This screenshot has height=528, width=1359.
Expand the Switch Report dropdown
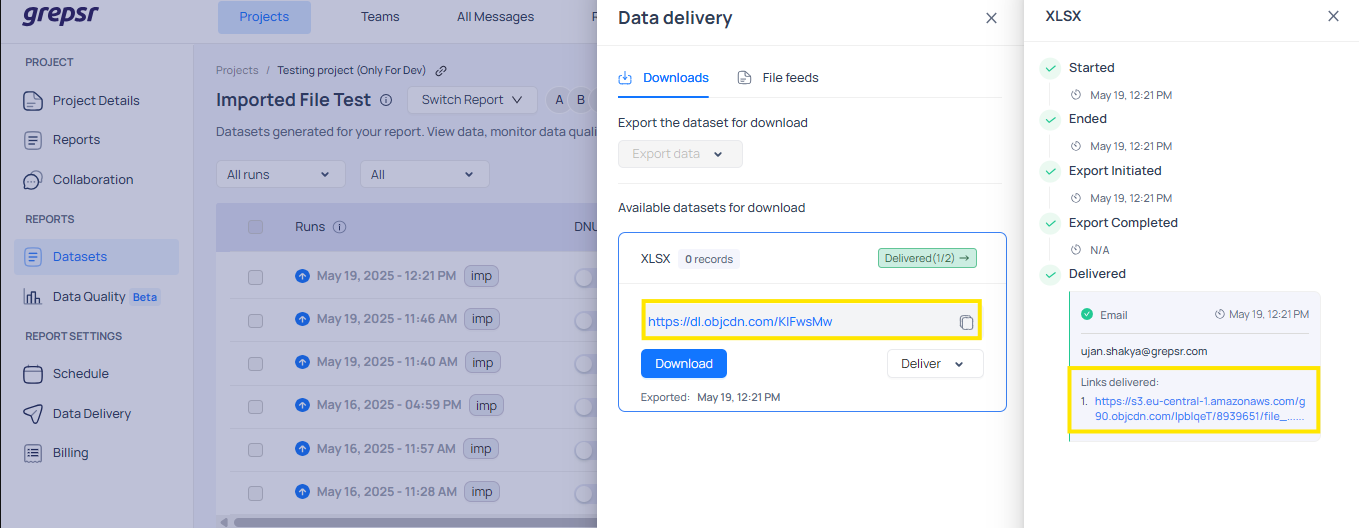pos(472,100)
